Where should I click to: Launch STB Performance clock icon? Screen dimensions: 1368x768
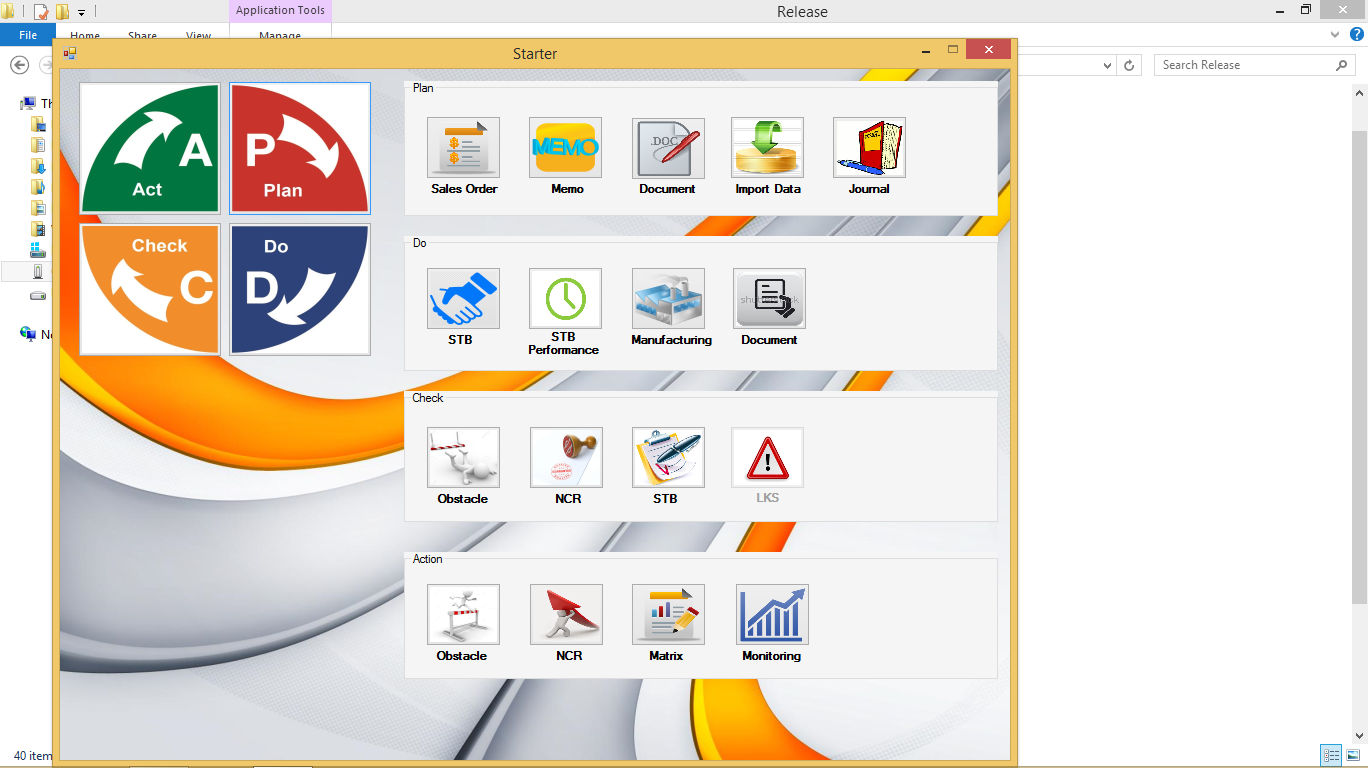coord(565,298)
